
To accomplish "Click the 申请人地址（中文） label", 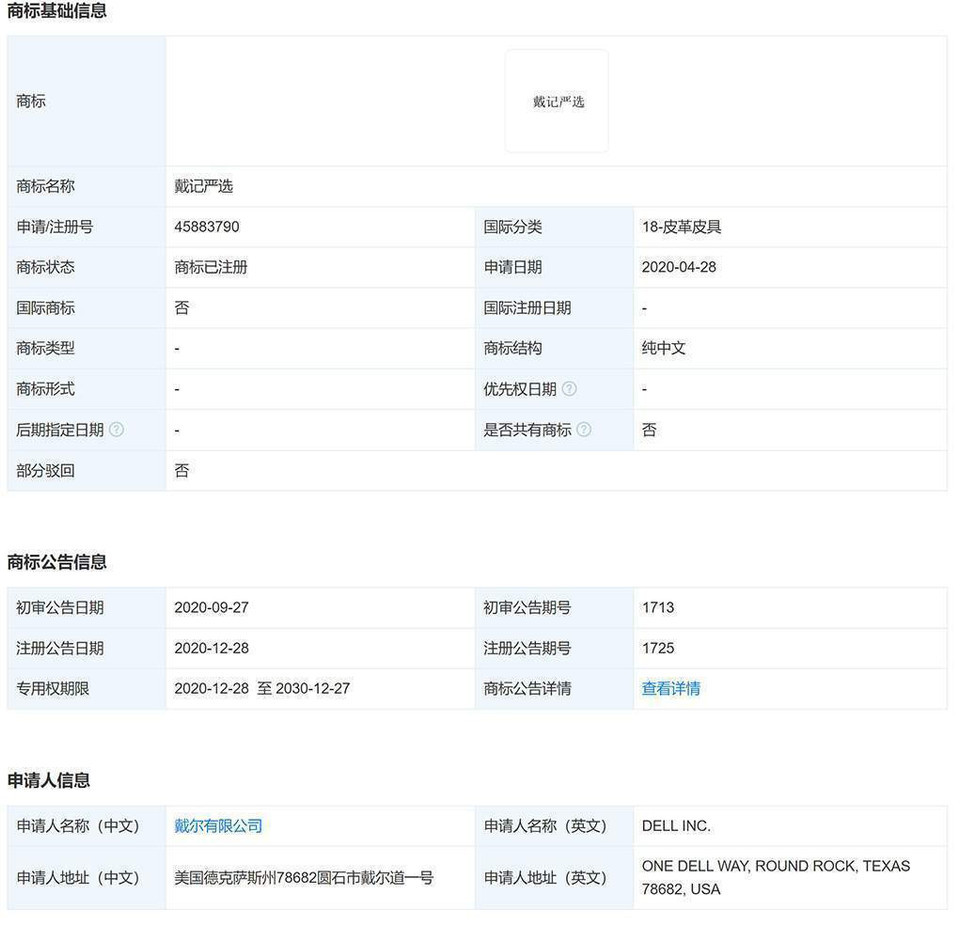I will [78, 878].
